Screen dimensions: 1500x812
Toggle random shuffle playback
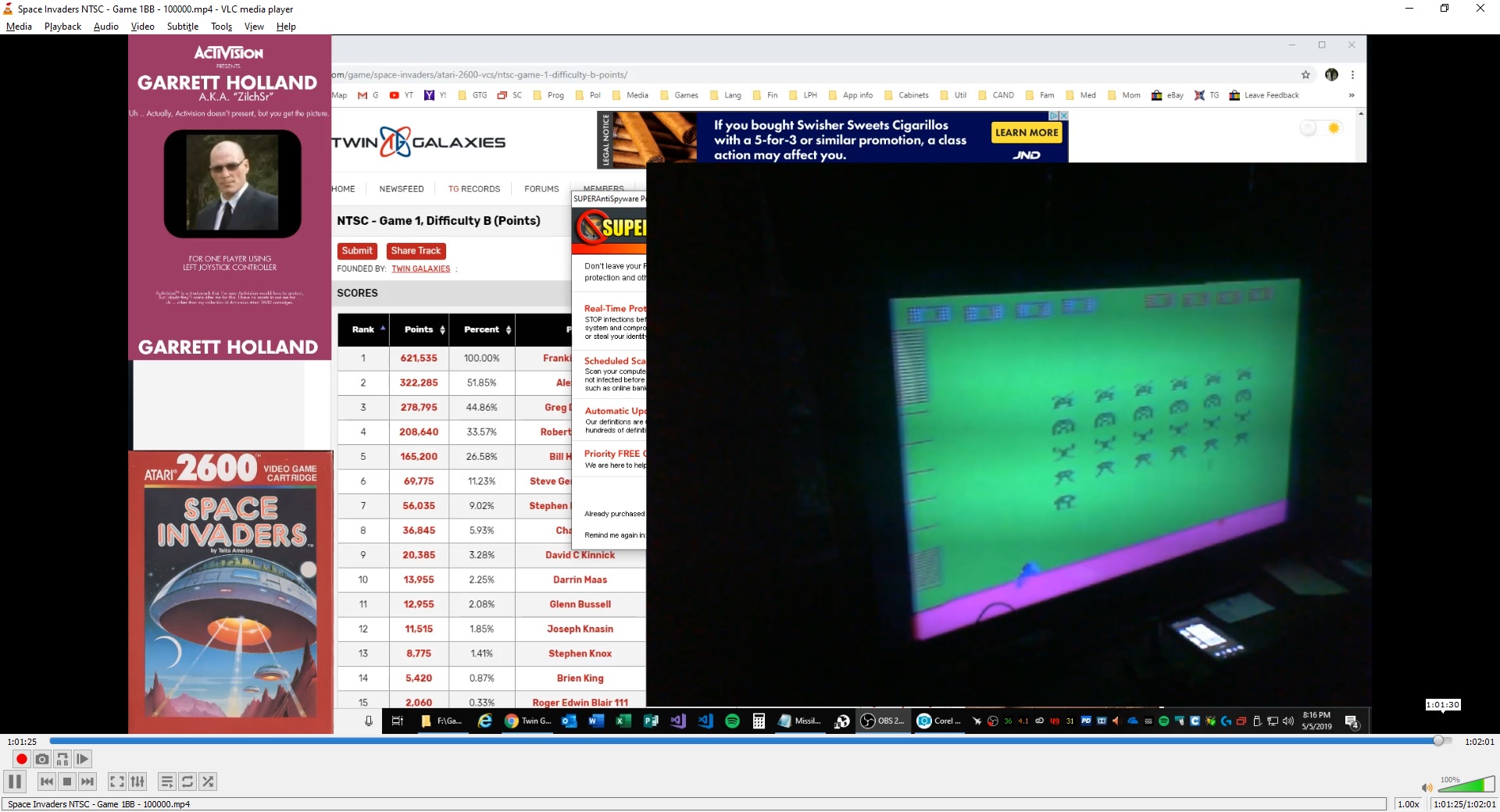[x=208, y=782]
